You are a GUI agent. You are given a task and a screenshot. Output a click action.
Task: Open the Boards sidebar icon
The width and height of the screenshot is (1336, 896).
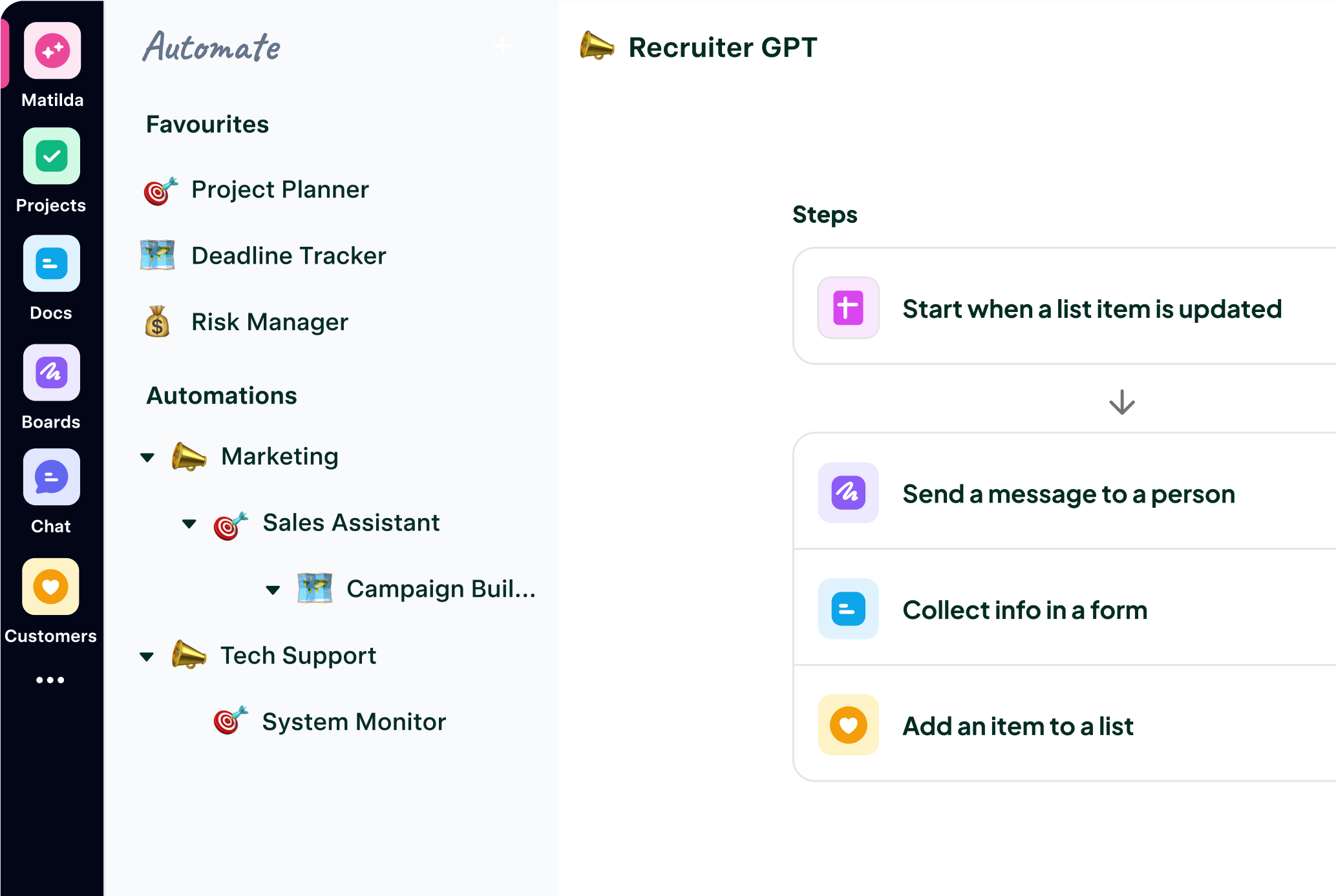click(52, 373)
